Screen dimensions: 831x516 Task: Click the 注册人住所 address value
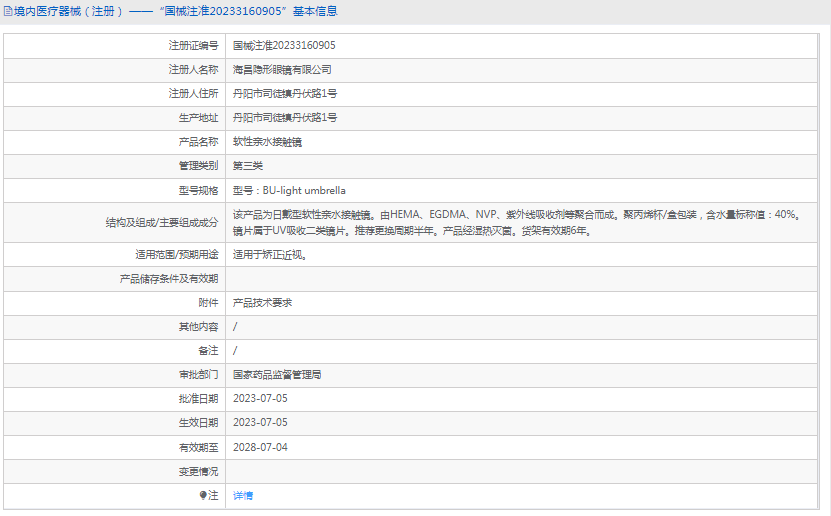(285, 94)
